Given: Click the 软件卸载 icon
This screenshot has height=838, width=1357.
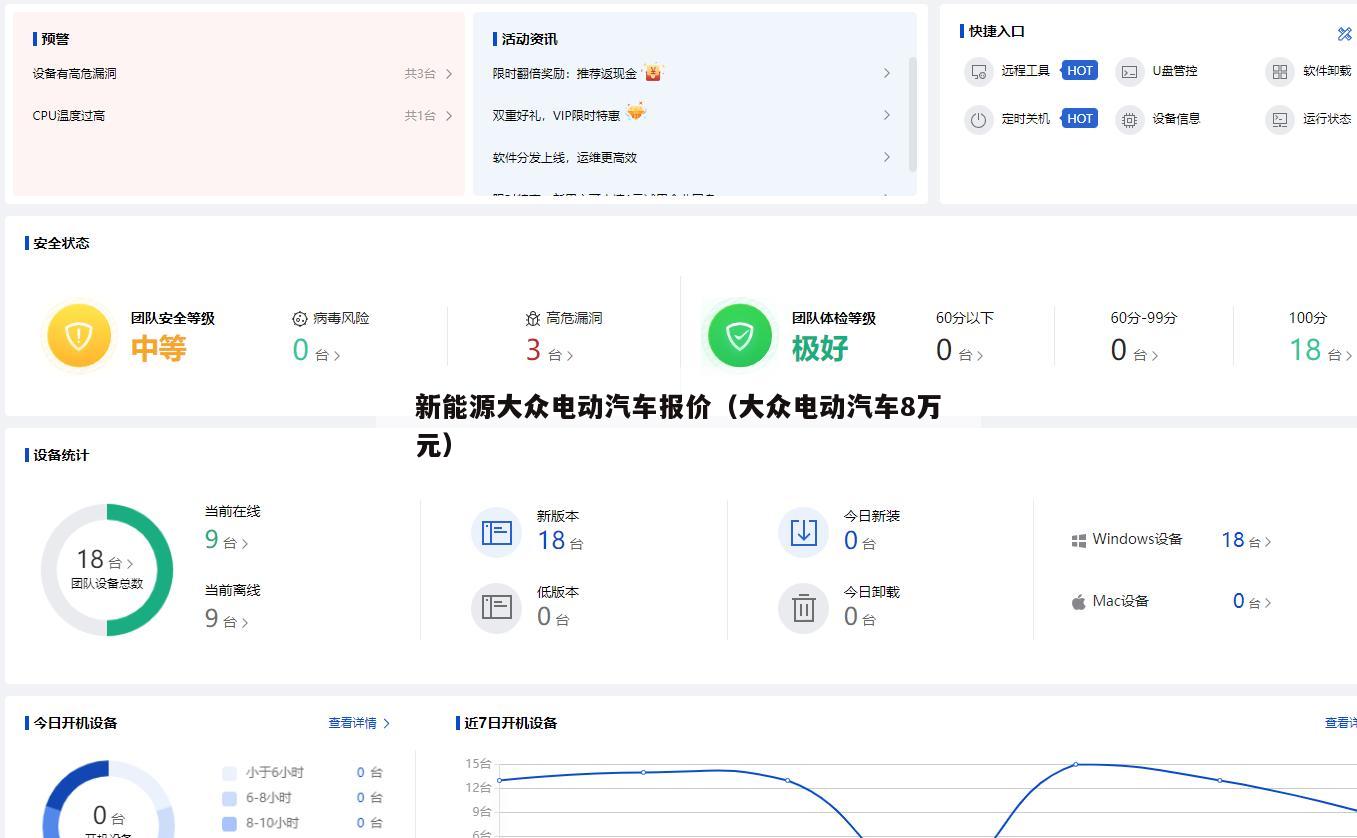Looking at the screenshot, I should pyautogui.click(x=1279, y=71).
